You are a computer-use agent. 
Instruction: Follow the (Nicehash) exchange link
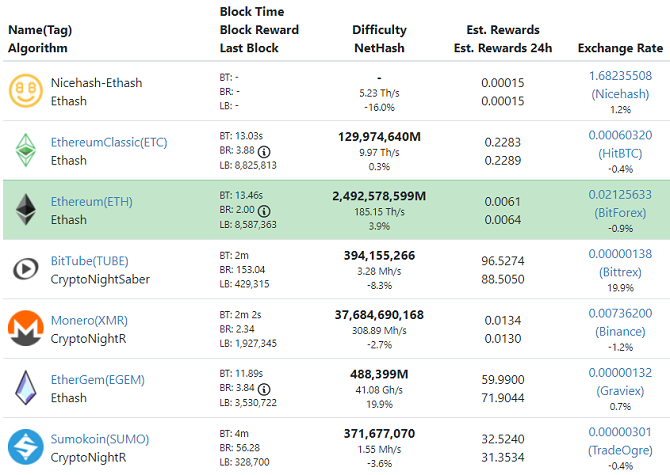(x=620, y=94)
